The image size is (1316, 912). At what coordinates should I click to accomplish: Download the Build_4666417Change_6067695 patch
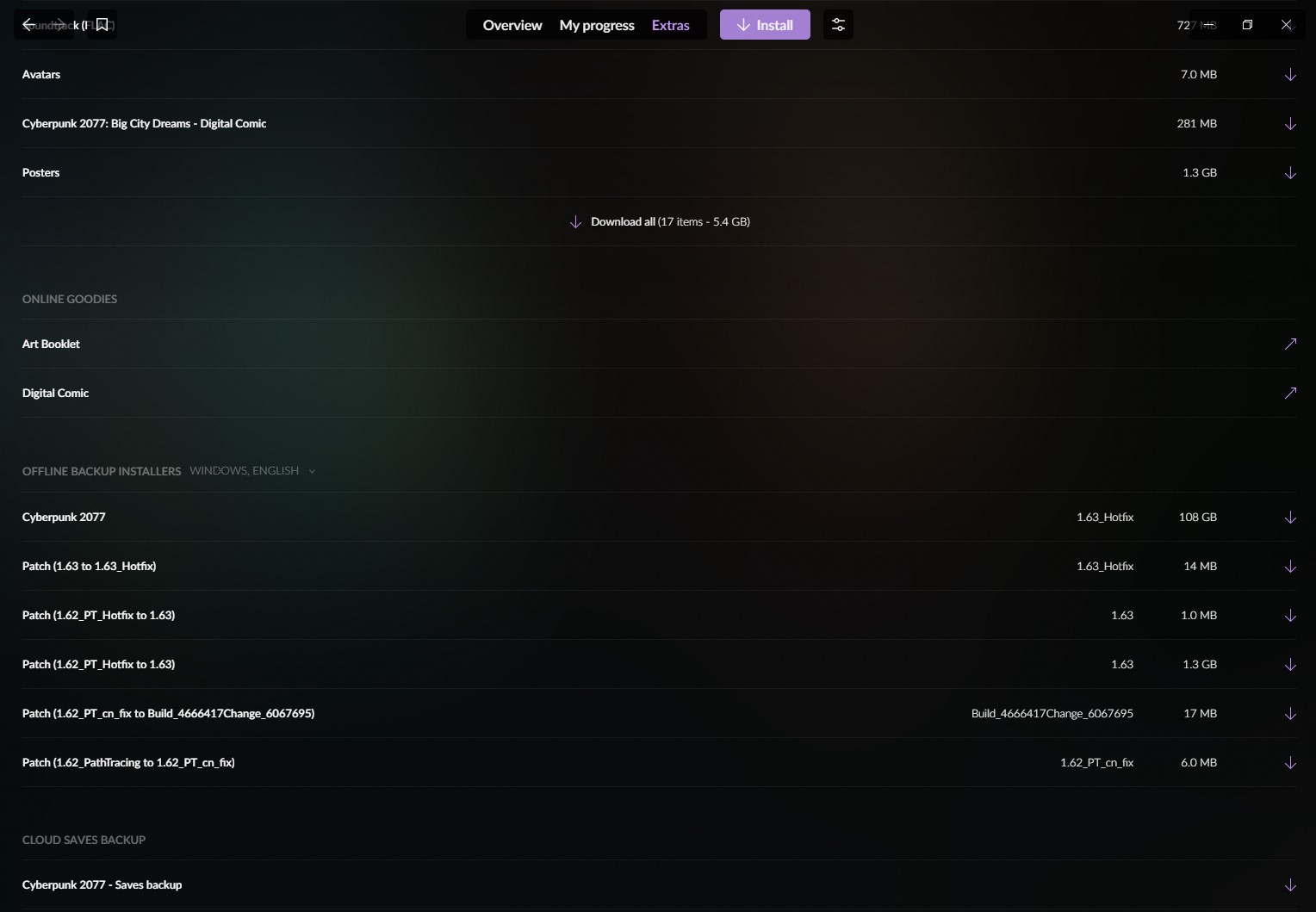[1290, 714]
